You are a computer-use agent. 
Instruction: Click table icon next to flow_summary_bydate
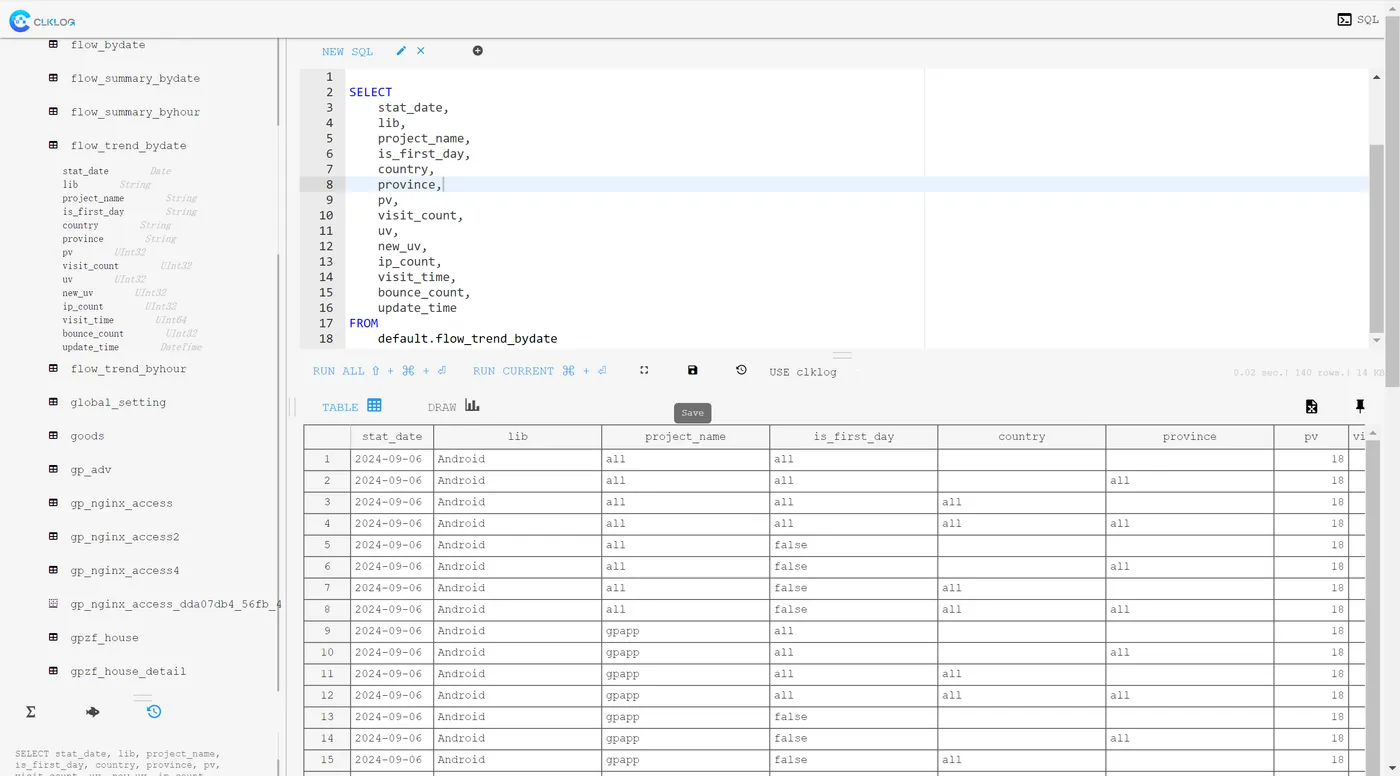pyautogui.click(x=54, y=78)
